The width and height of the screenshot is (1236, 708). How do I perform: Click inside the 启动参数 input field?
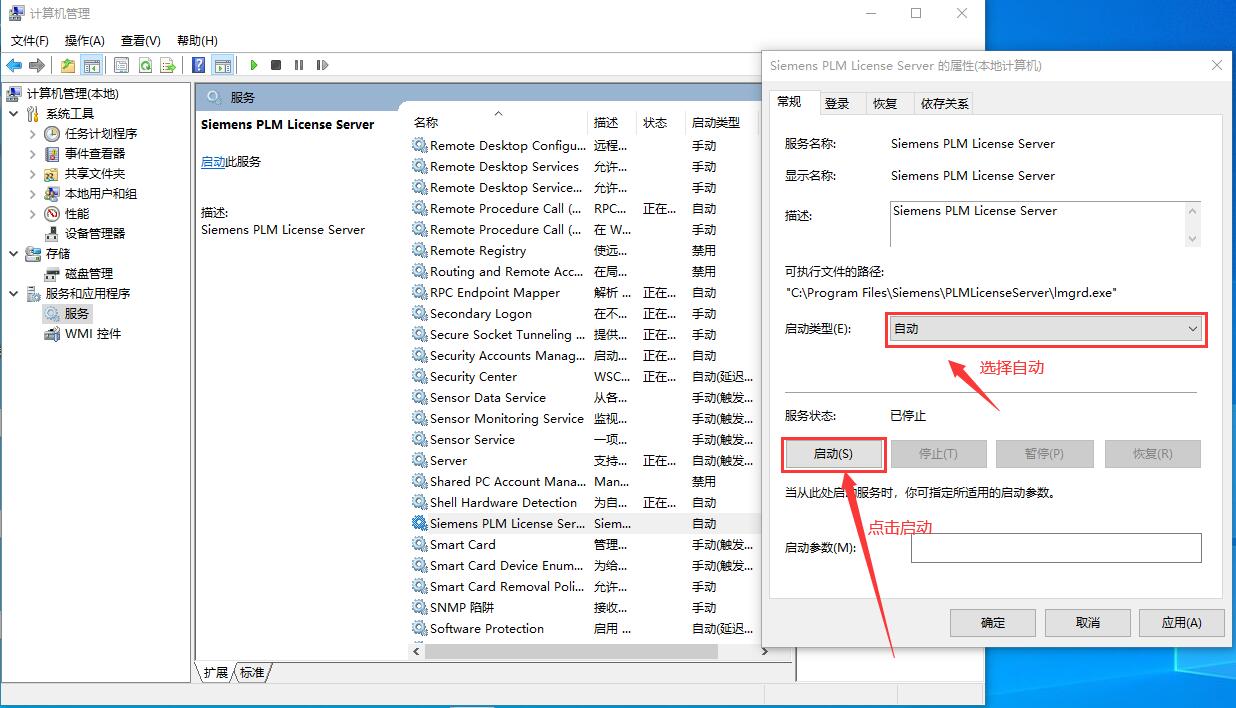pyautogui.click(x=1055, y=547)
